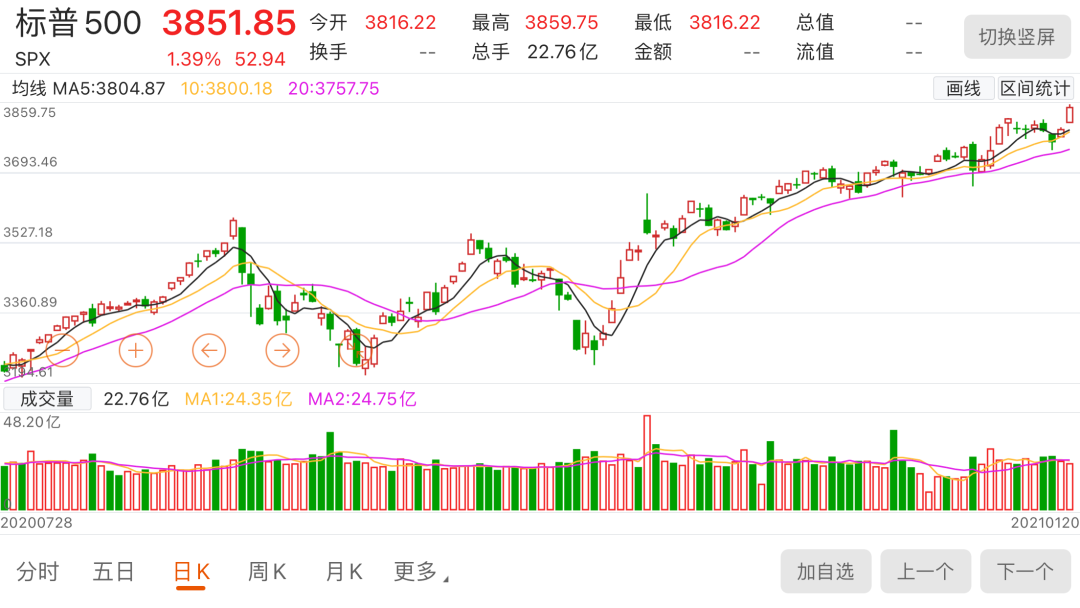Switch to the 周K weekly tab
1080x608 pixels.
point(267,572)
